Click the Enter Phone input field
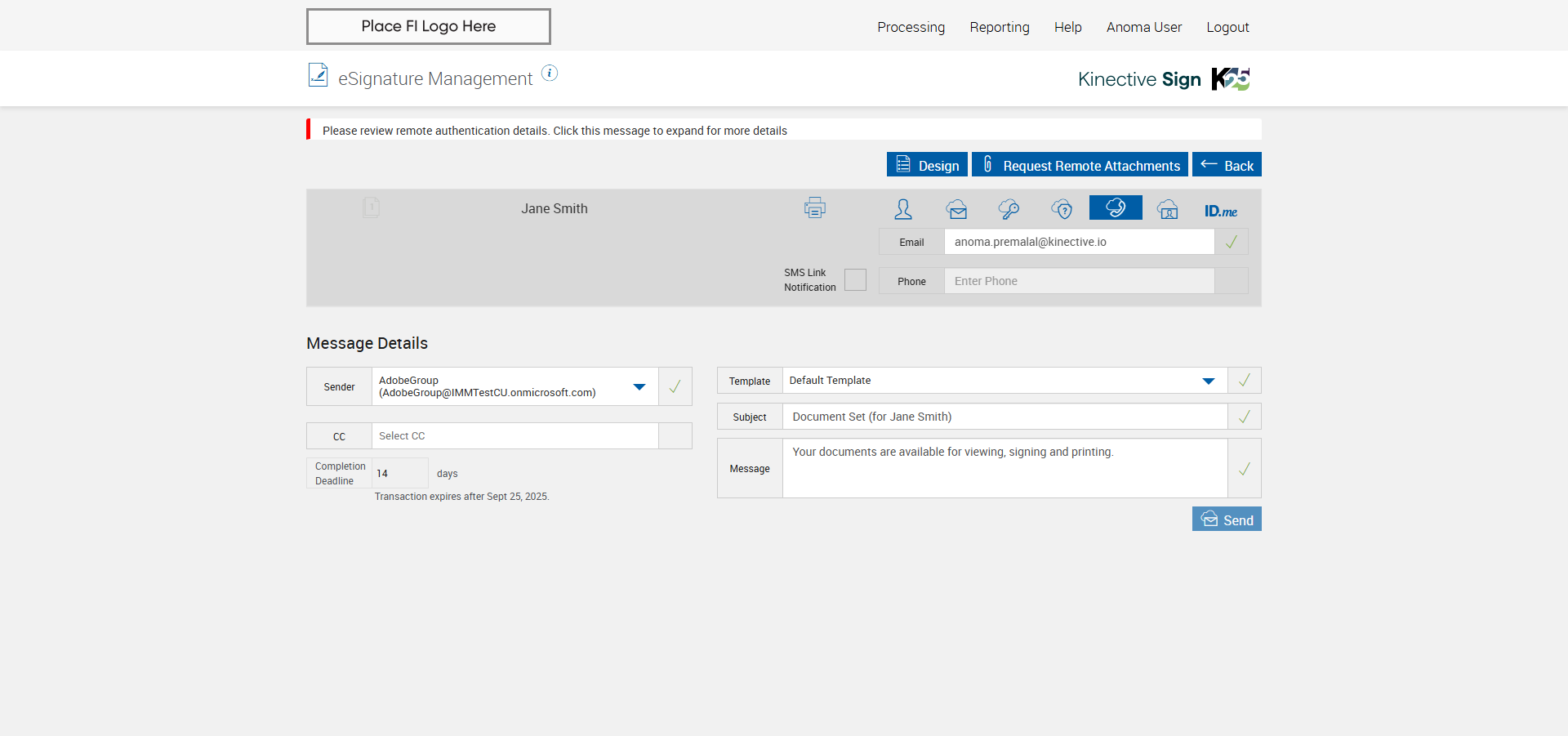 point(1078,281)
